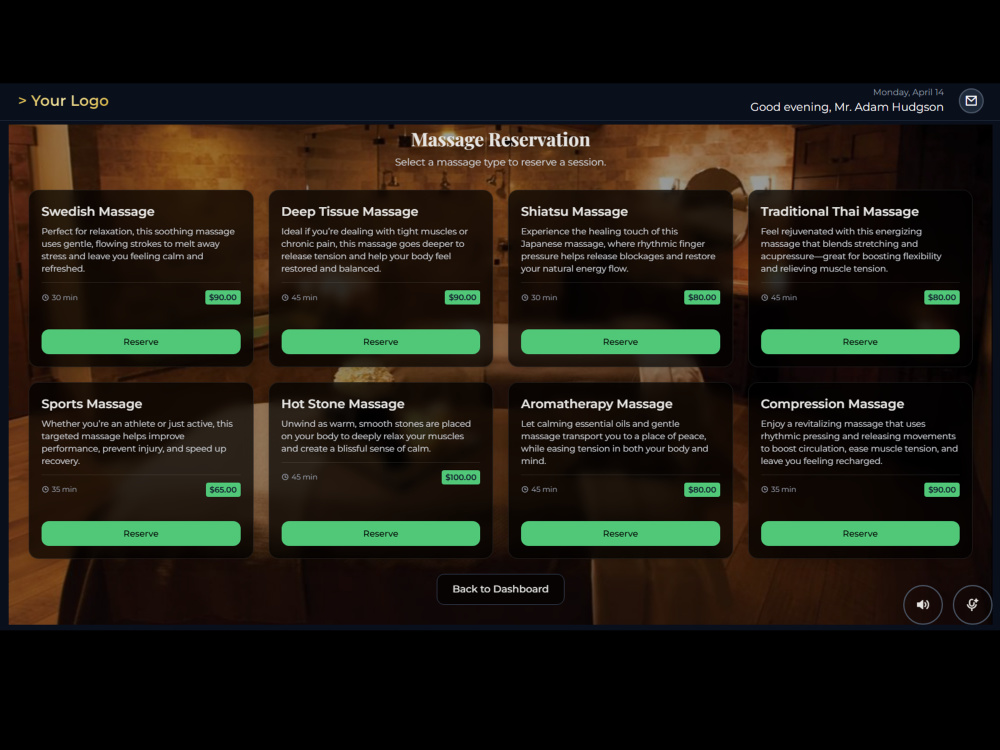Screen dimensions: 1000x750
Task: Reserve the Deep Tissue Massage
Action: [381, 342]
